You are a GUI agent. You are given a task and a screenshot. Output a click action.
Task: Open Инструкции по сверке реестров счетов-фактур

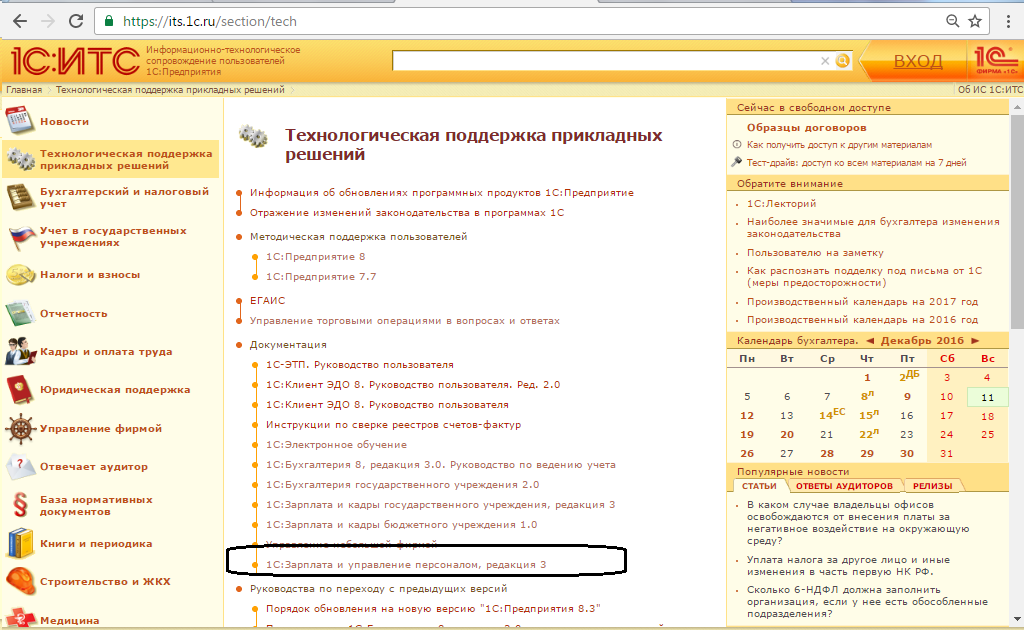pyautogui.click(x=393, y=424)
